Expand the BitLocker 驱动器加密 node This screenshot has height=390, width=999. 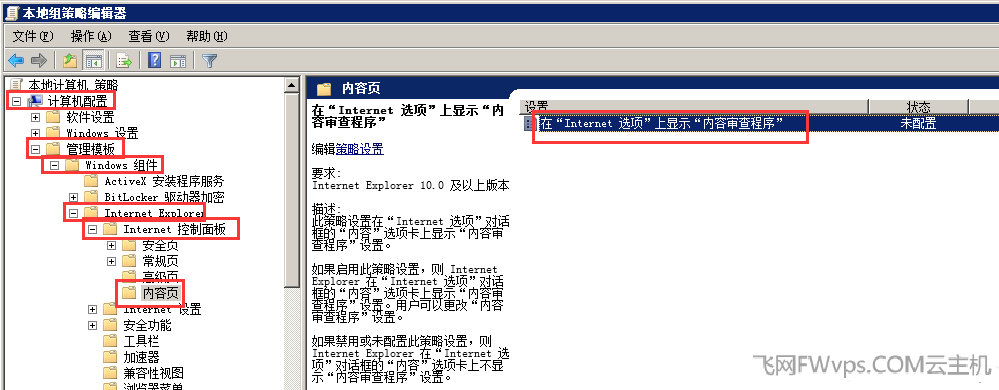[x=74, y=198]
